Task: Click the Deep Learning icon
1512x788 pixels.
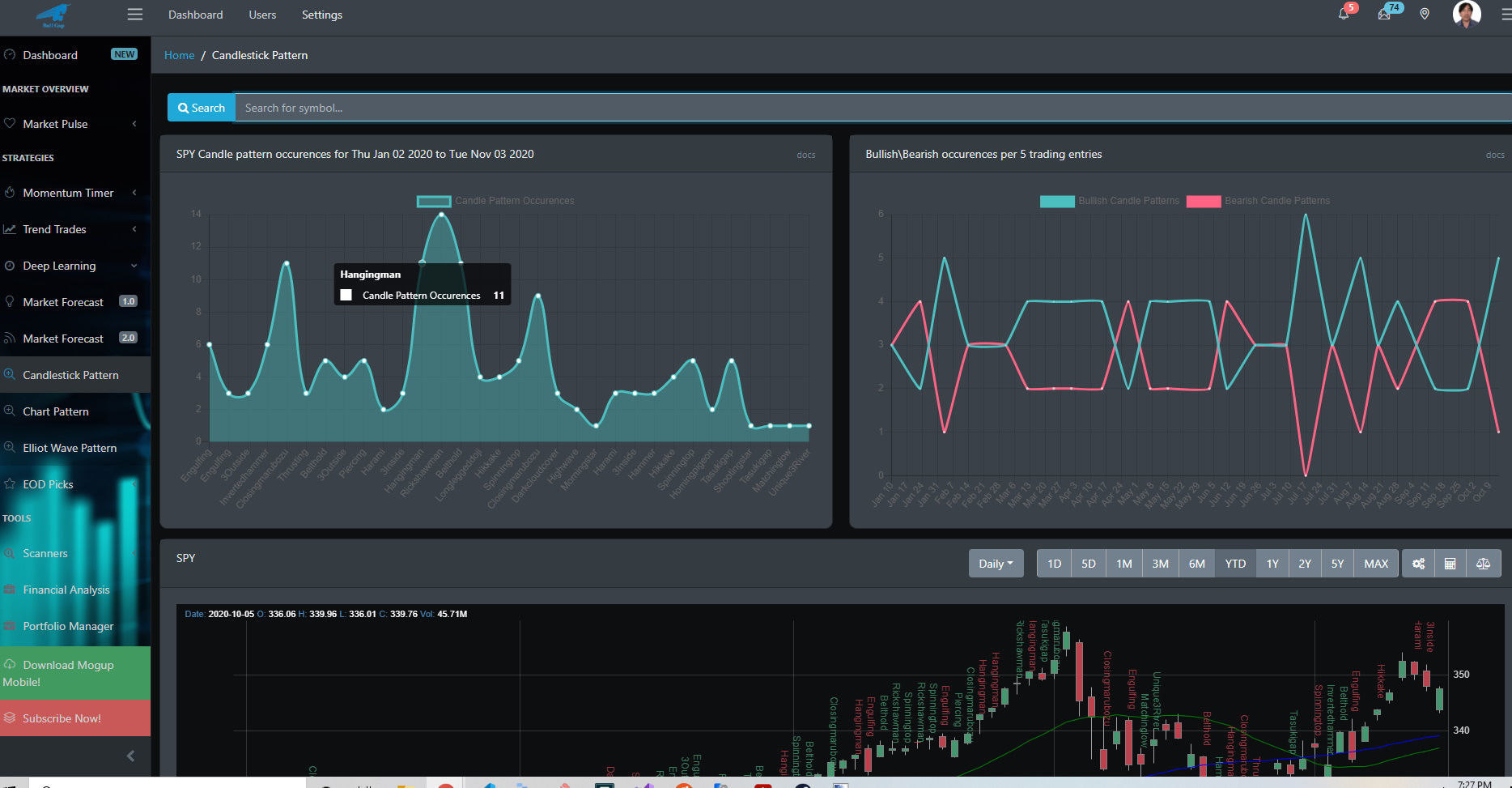Action: [x=10, y=266]
